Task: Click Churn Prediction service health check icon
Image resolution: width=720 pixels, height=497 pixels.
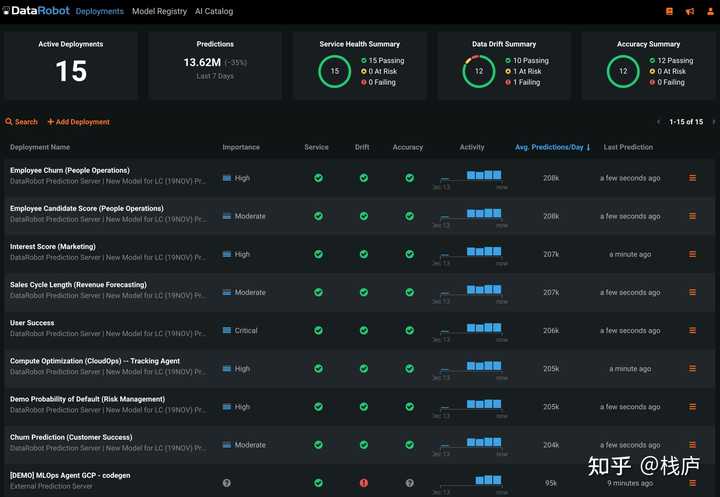Action: pos(318,445)
